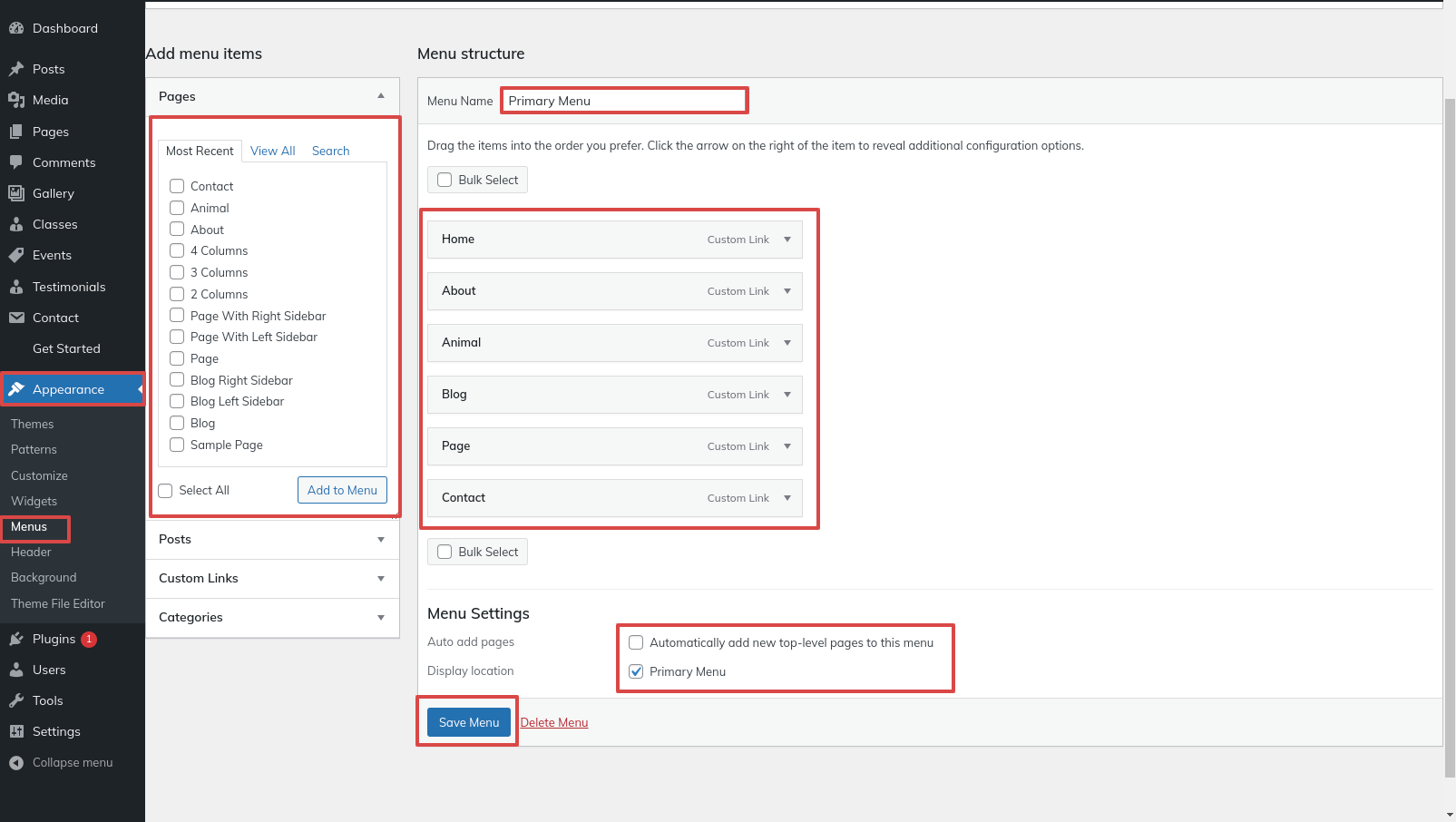Check the Contact page checkbox

[177, 186]
